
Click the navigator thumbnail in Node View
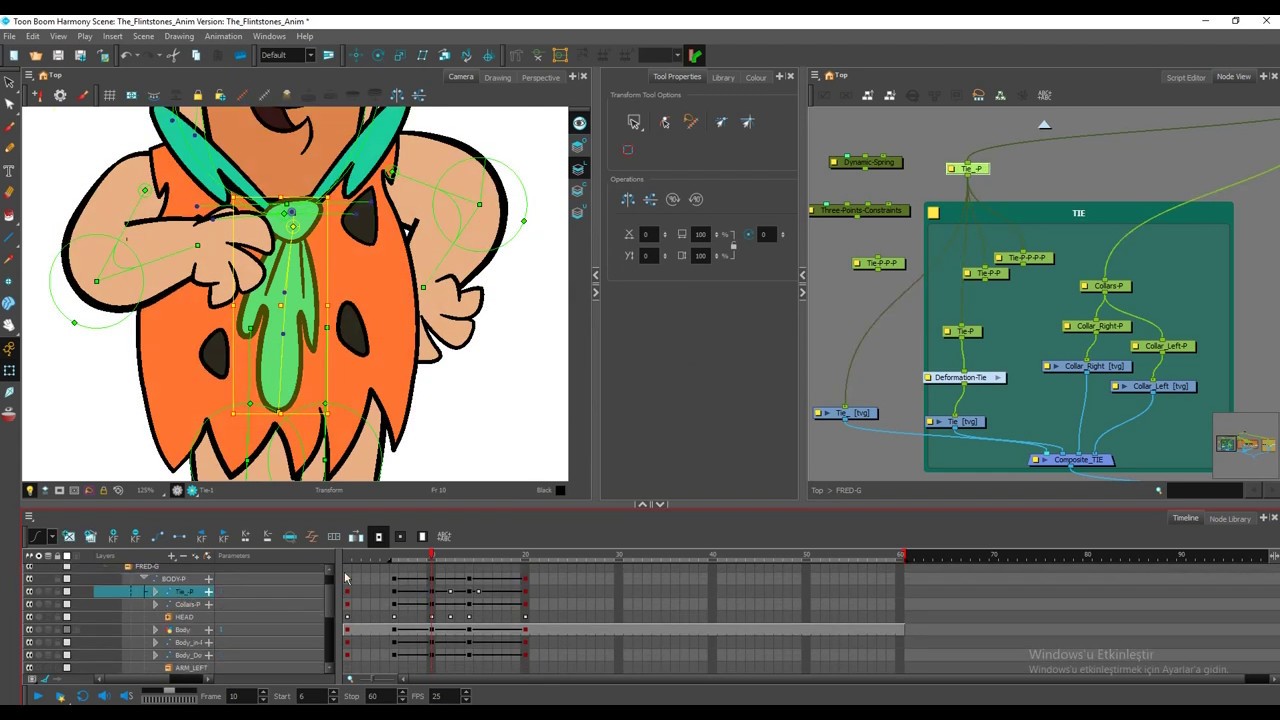[x=1245, y=444]
